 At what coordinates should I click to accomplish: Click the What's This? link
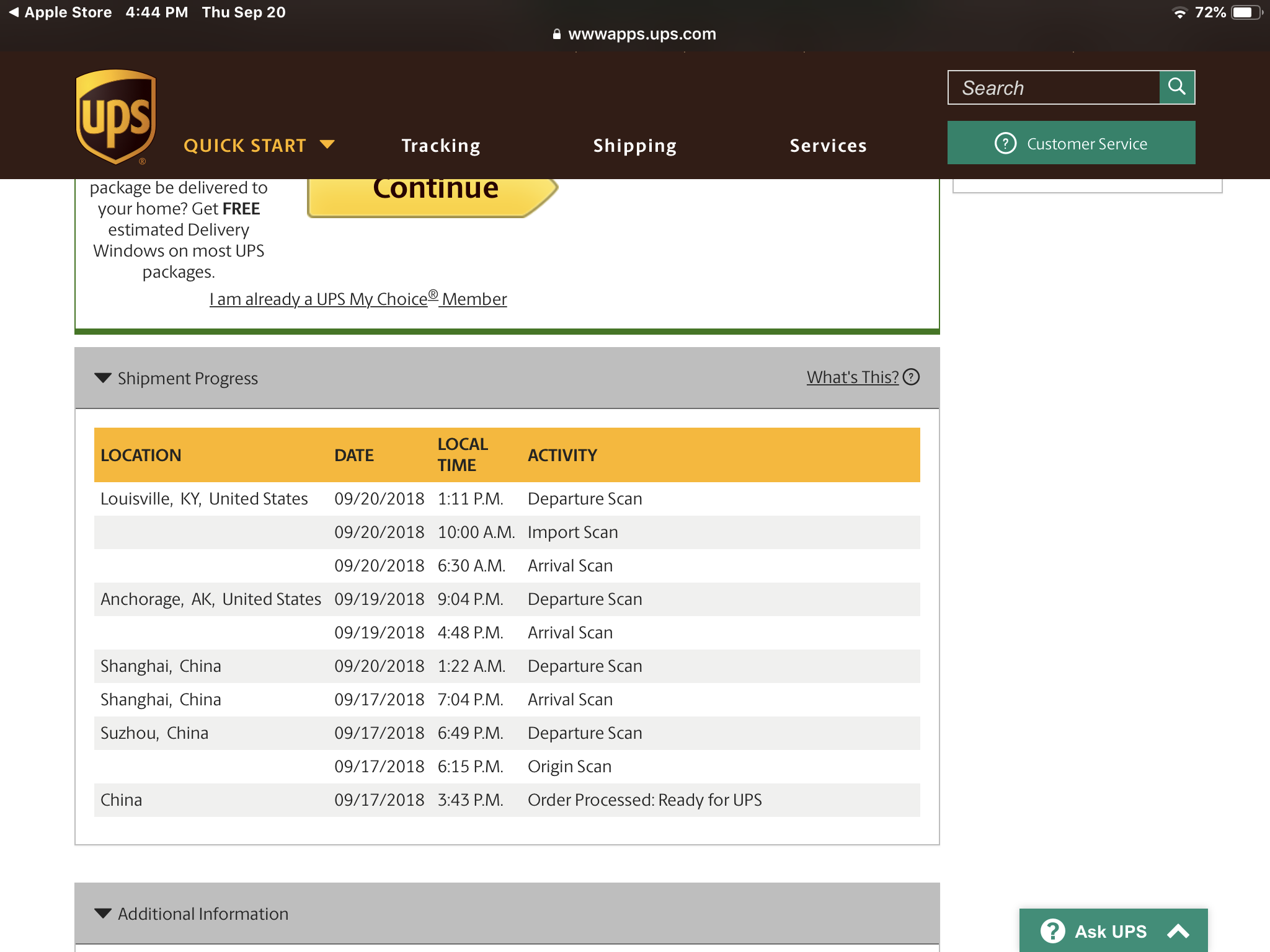click(853, 377)
